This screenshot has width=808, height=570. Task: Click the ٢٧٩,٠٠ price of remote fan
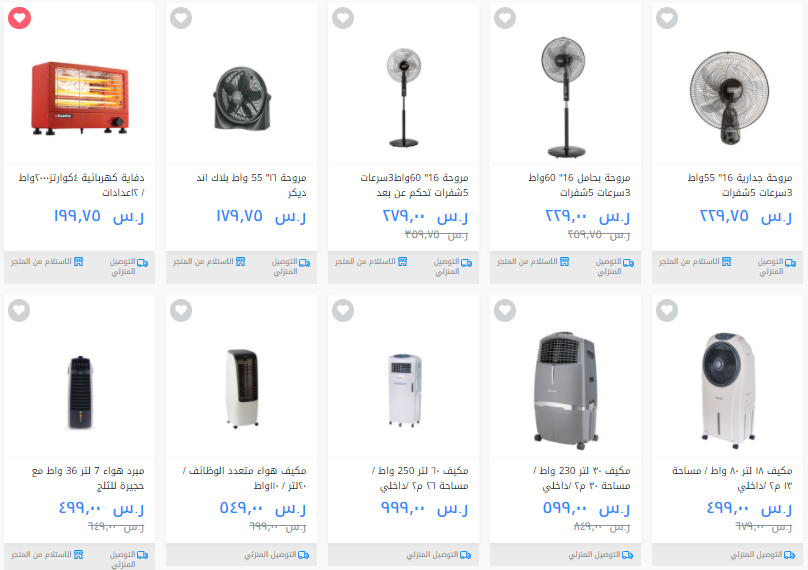point(404,215)
